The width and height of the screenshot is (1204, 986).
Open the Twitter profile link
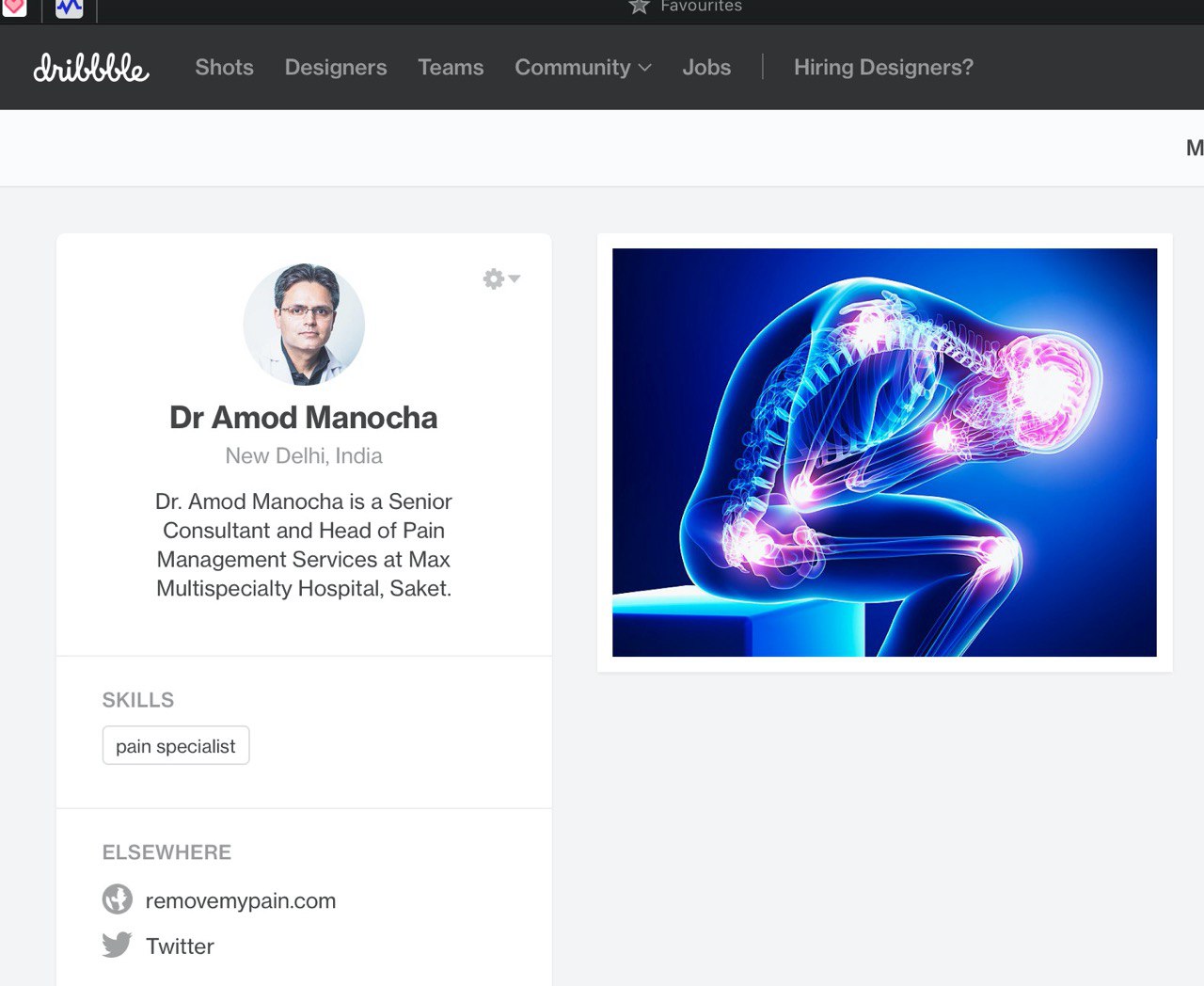pos(180,946)
